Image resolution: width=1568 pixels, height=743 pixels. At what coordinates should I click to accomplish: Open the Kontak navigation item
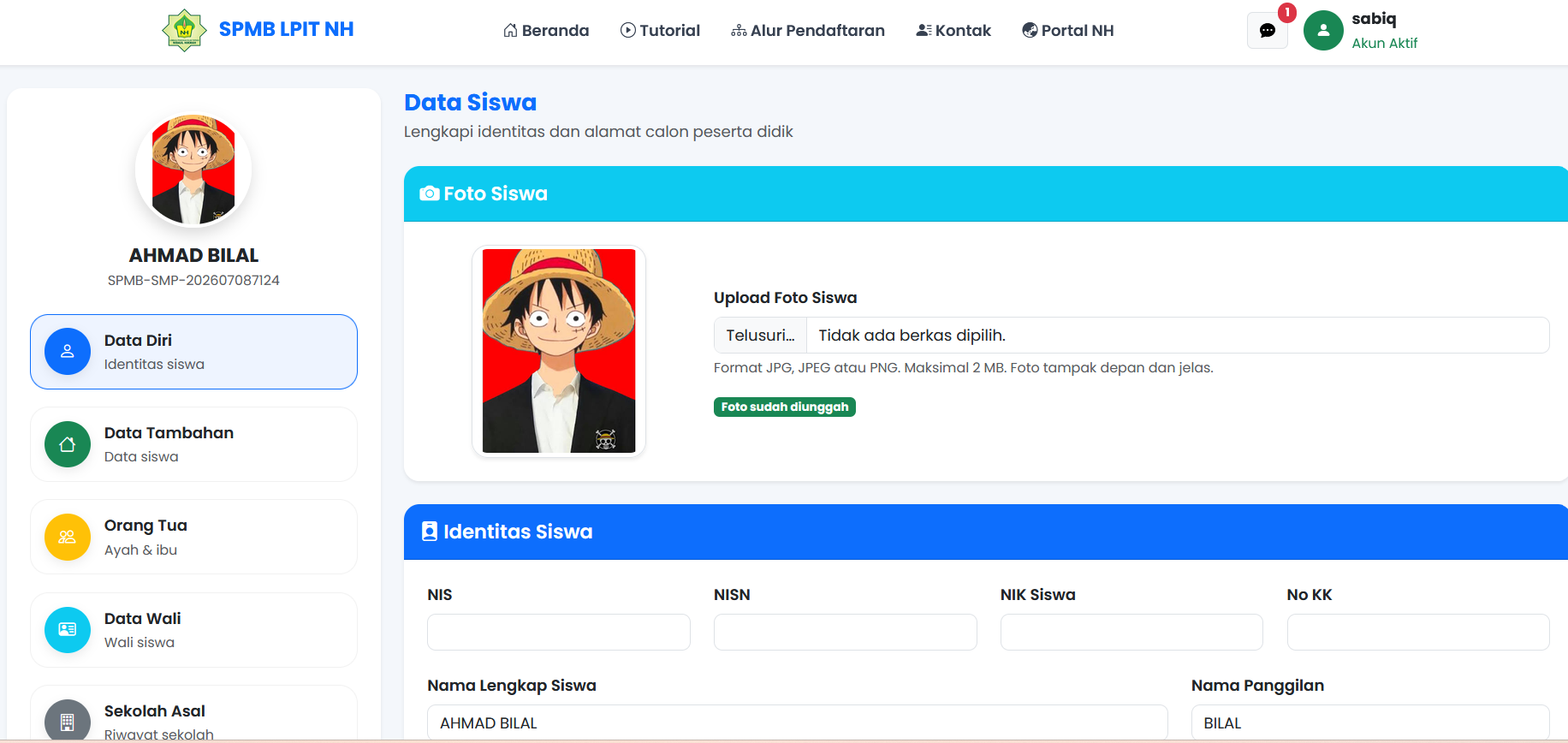tap(953, 31)
